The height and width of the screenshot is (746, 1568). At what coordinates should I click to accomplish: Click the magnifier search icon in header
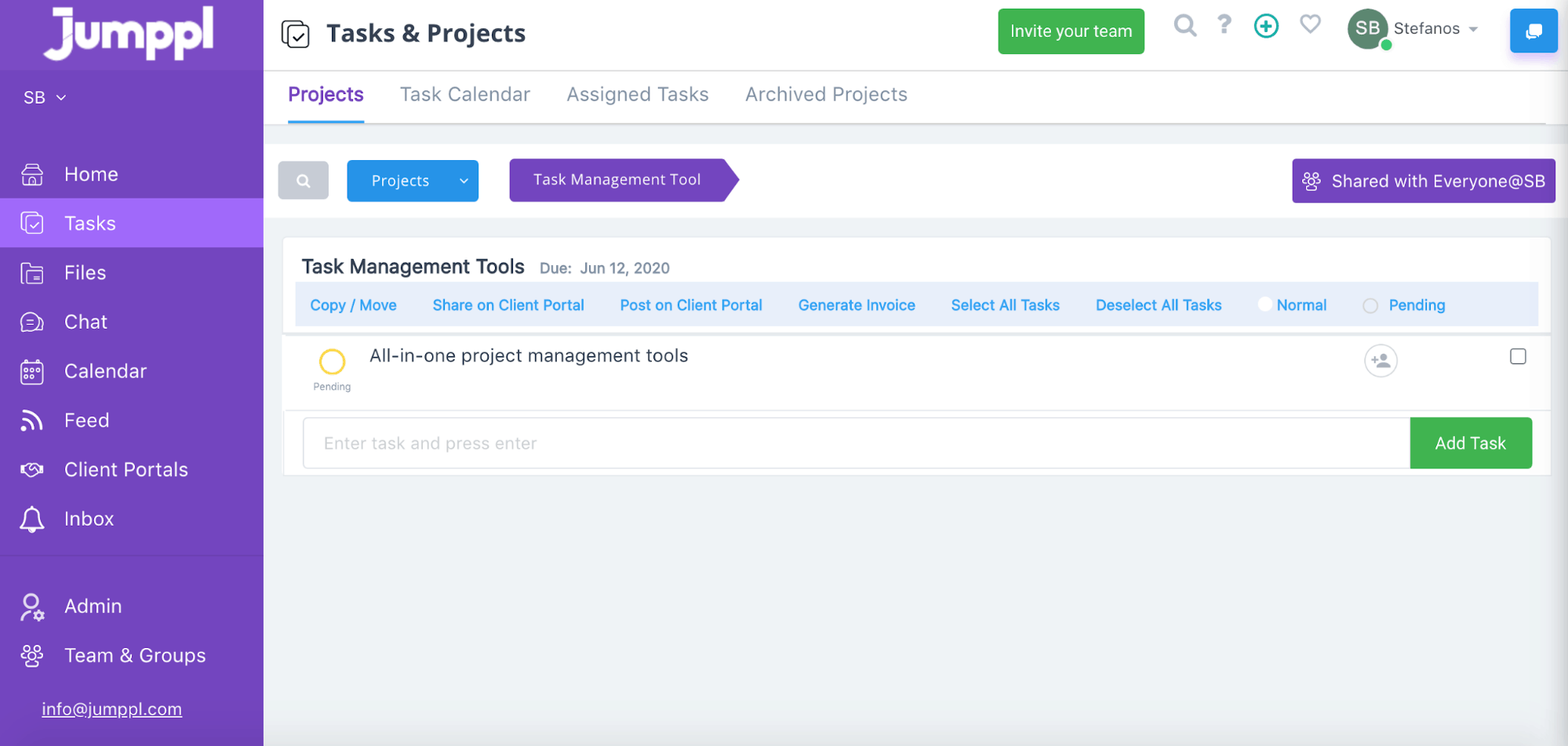(x=1185, y=26)
